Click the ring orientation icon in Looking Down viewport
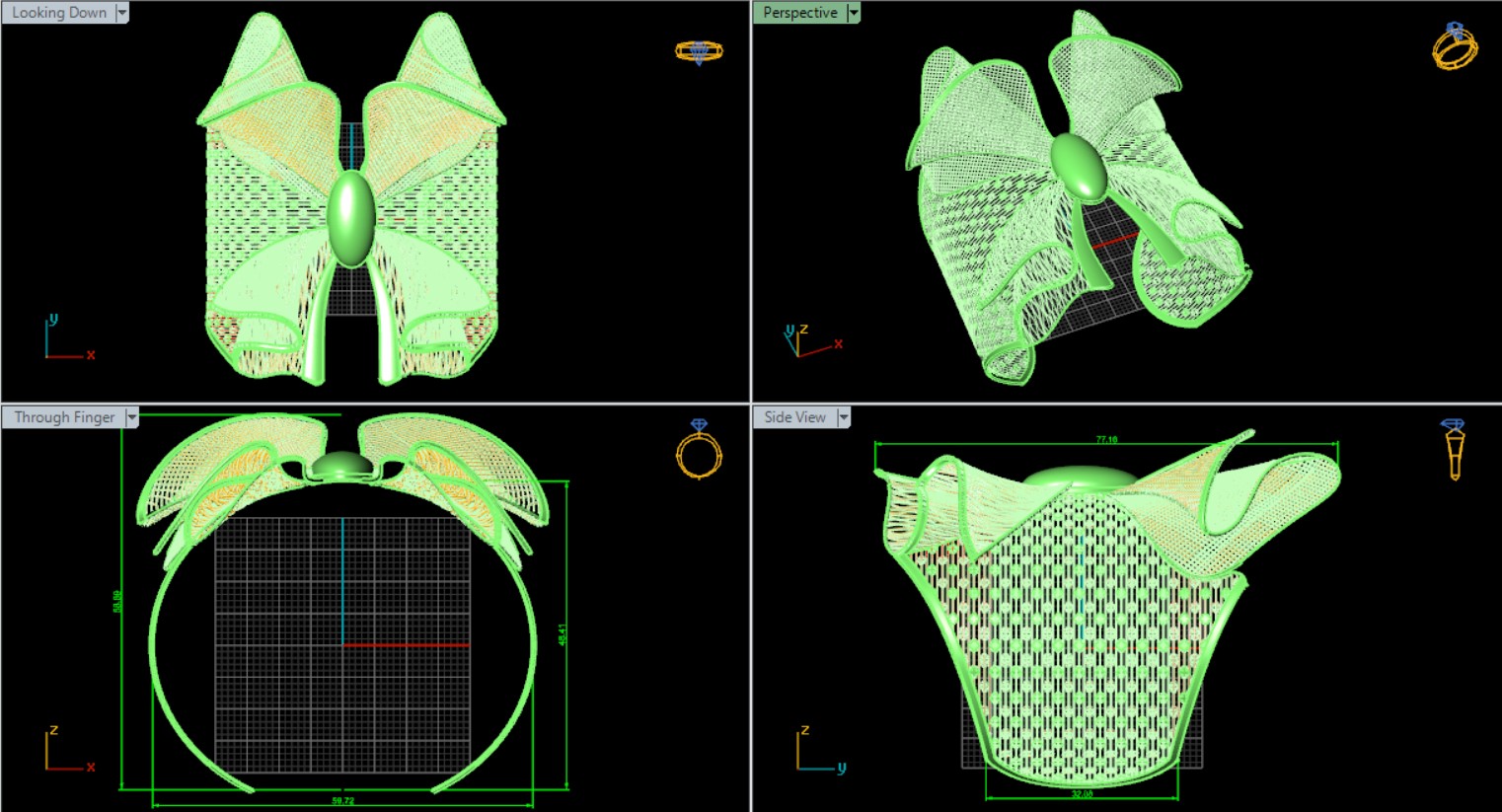1502x812 pixels. click(x=699, y=51)
